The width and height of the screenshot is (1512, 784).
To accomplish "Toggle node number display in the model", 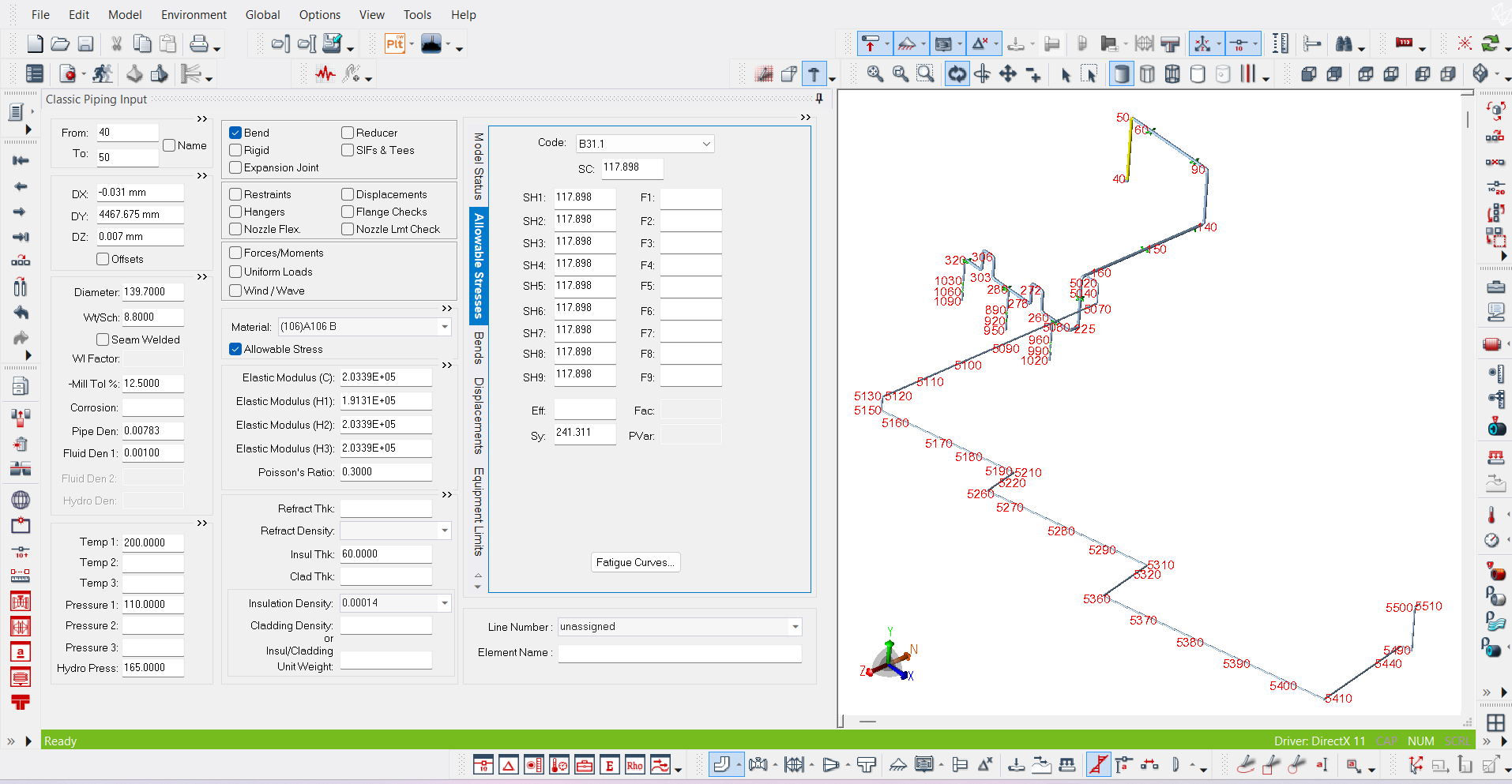I will click(x=1405, y=43).
